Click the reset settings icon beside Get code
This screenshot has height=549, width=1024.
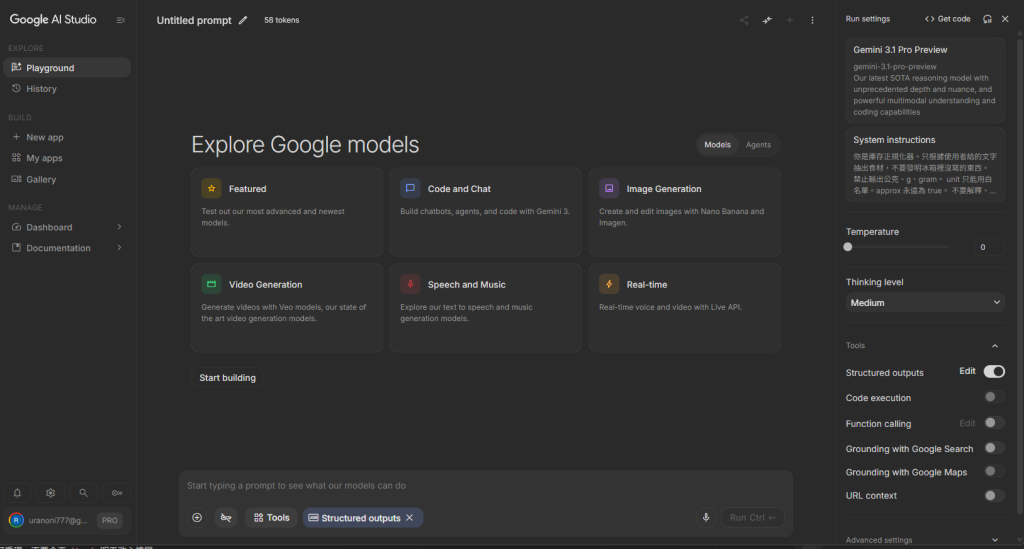click(987, 19)
